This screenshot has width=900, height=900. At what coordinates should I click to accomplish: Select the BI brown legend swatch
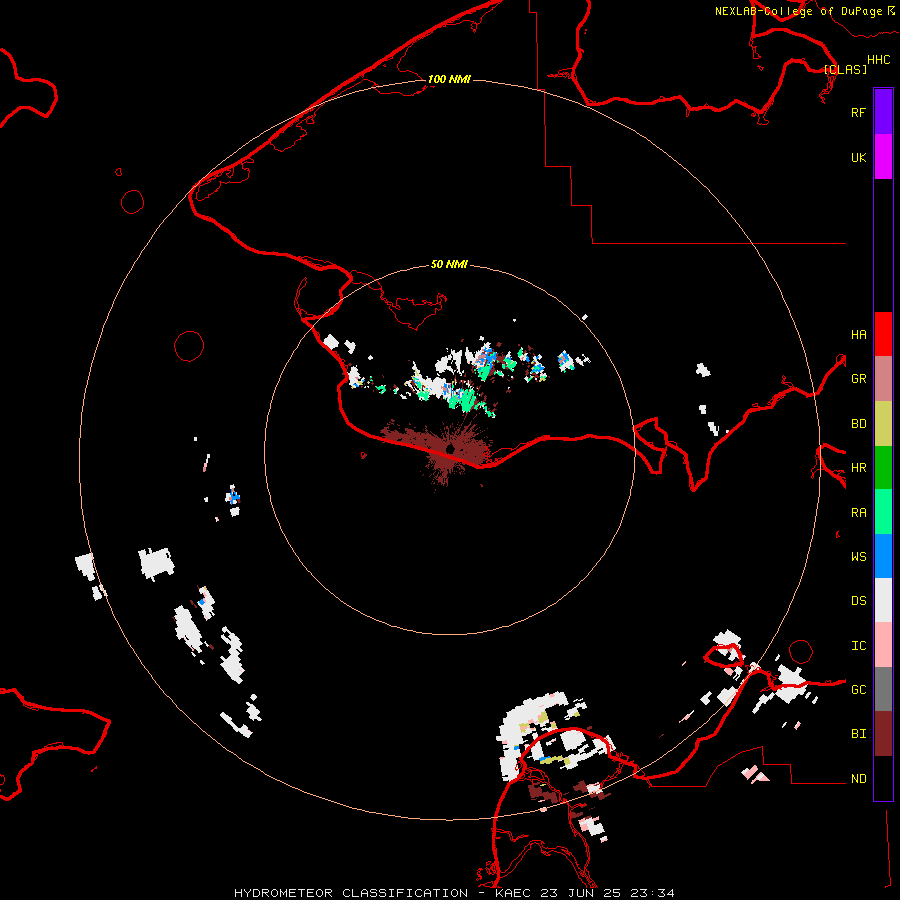pos(883,734)
